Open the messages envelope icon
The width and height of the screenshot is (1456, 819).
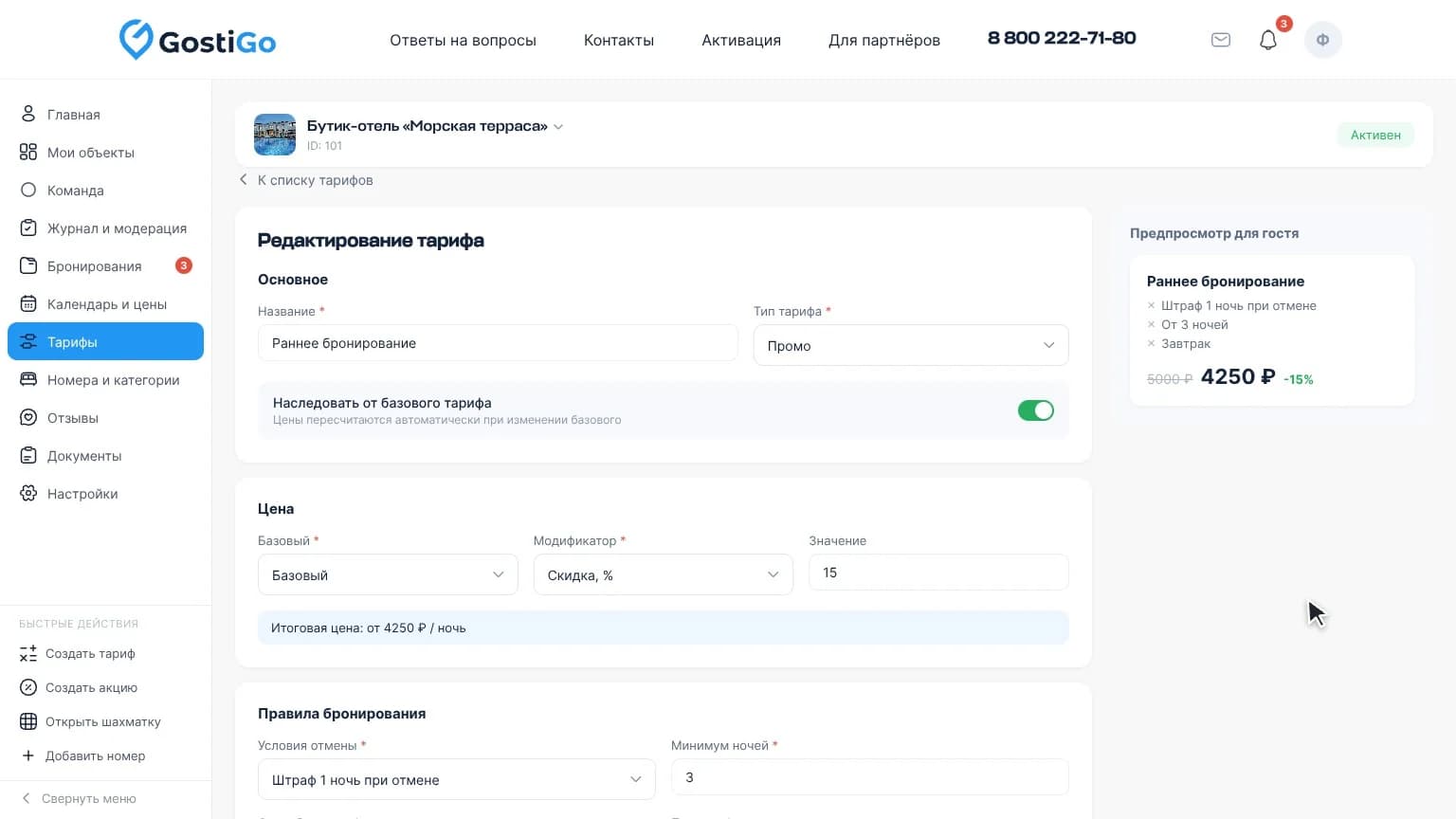click(x=1221, y=40)
